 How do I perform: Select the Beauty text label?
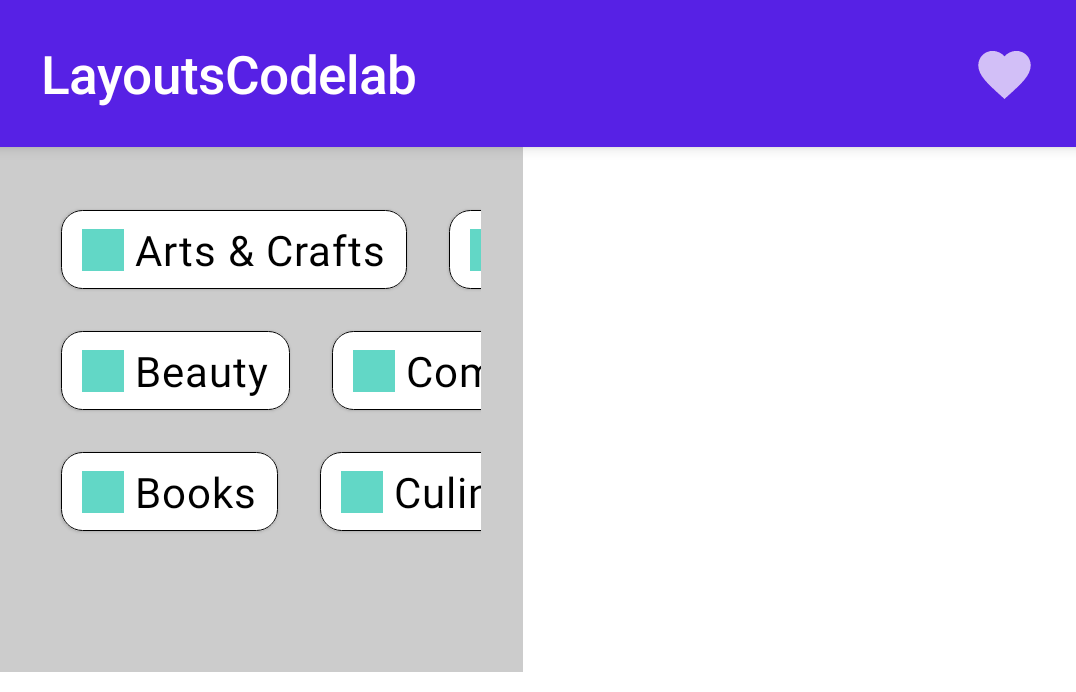[202, 373]
